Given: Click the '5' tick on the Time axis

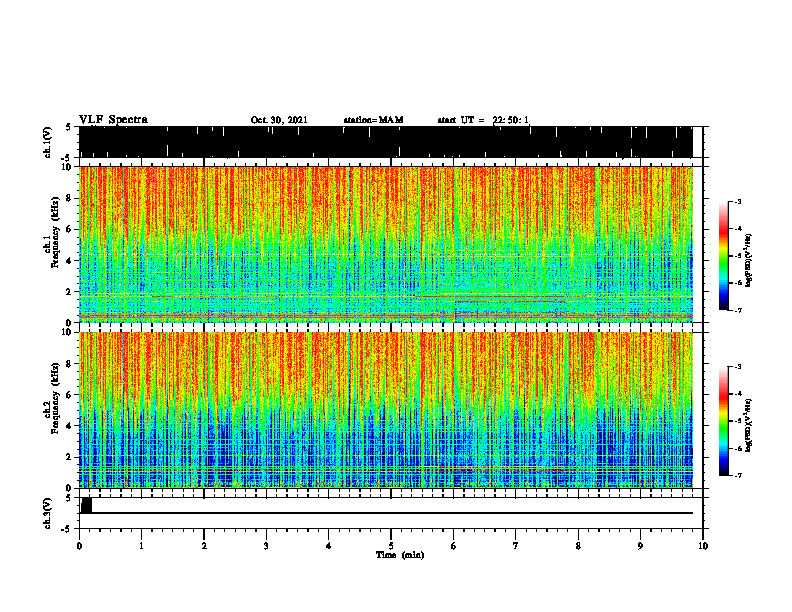Looking at the screenshot, I should [391, 546].
